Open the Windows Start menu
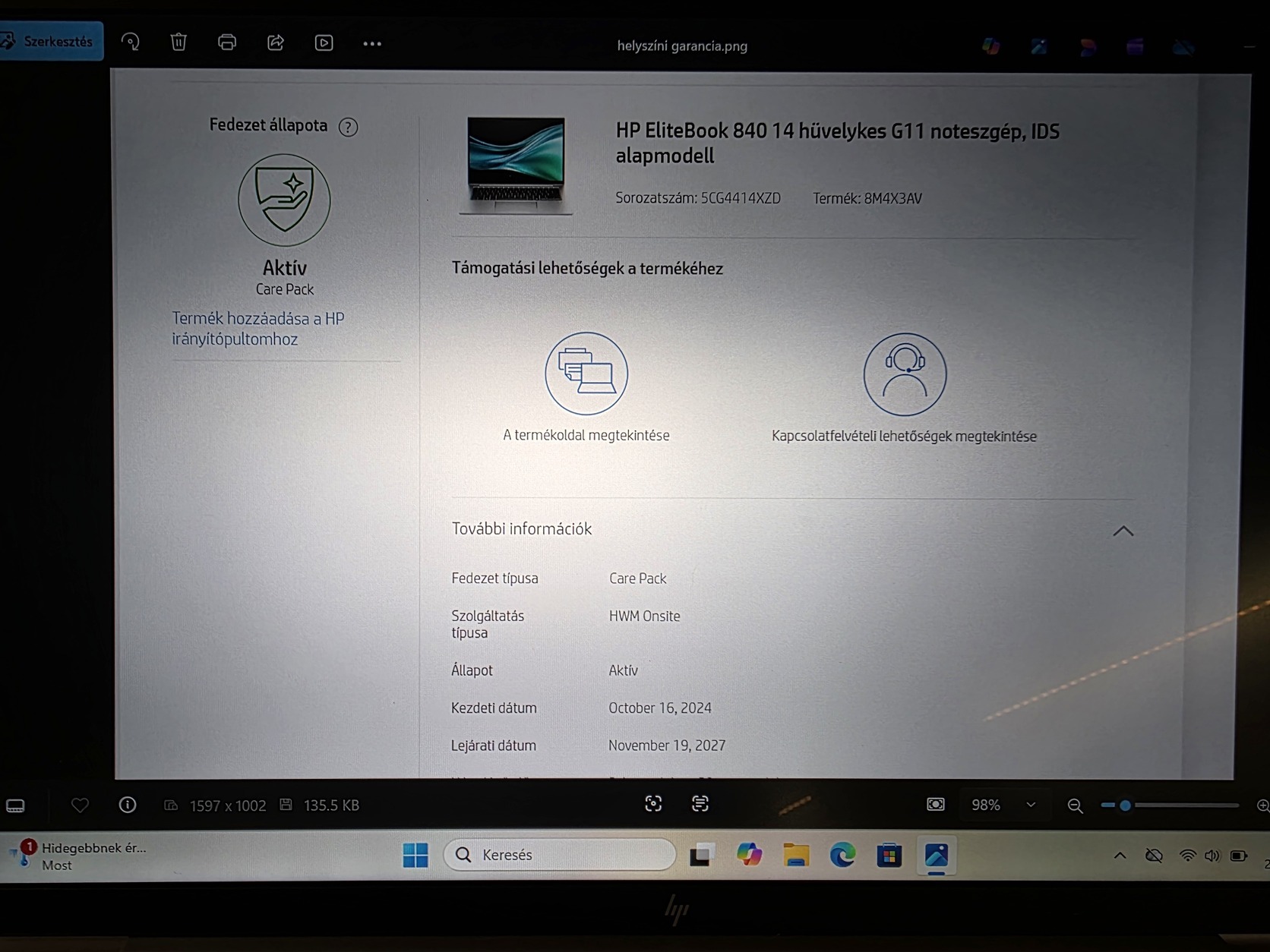This screenshot has width=1270, height=952. pyautogui.click(x=414, y=855)
